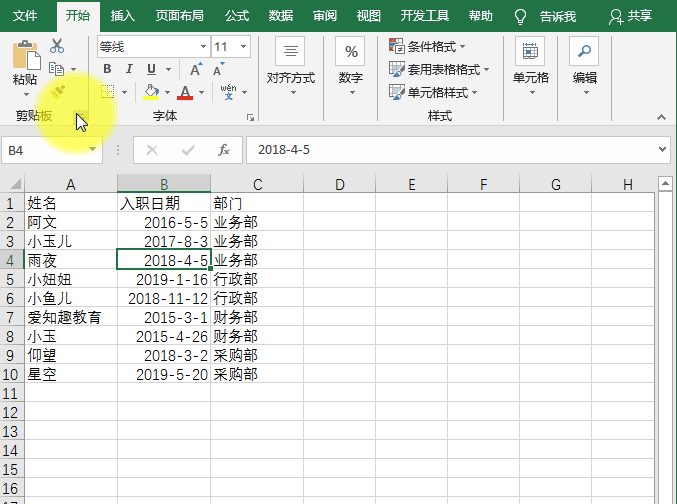Open 套用表格格式 table formats
The width and height of the screenshot is (677, 504).
(x=439, y=69)
